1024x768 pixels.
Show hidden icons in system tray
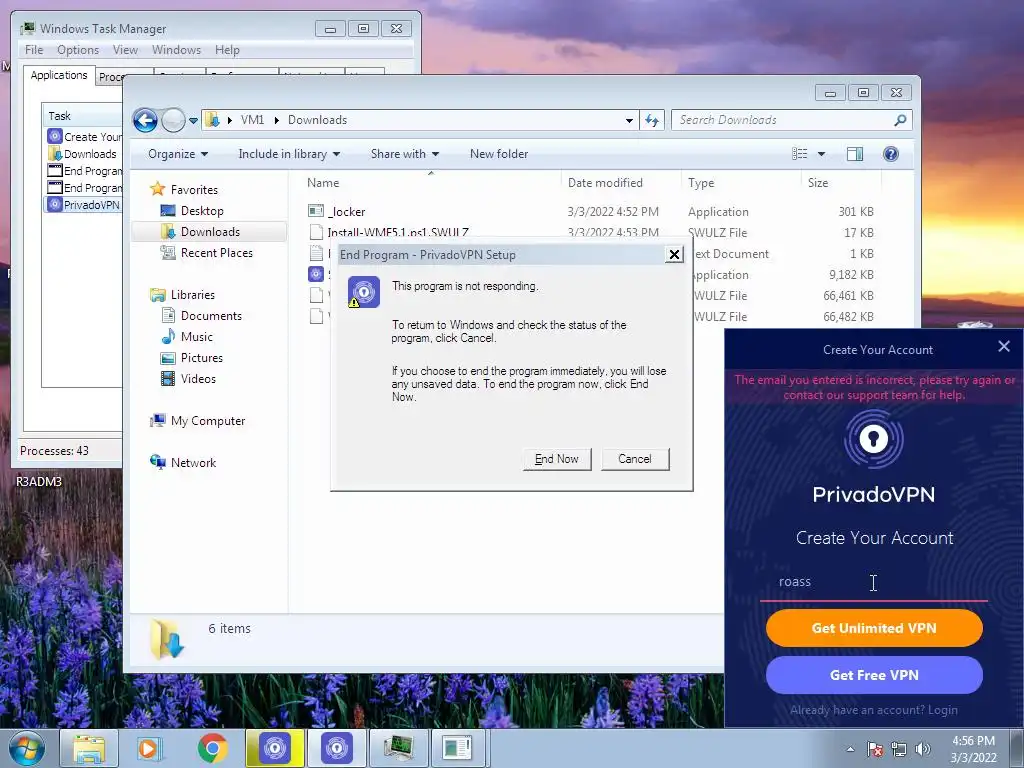tap(850, 749)
